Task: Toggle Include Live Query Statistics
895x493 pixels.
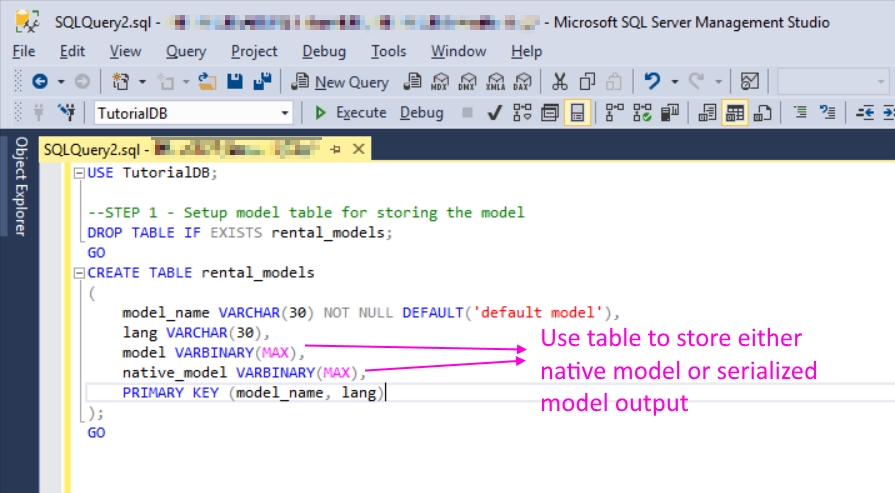Action: pos(642,112)
